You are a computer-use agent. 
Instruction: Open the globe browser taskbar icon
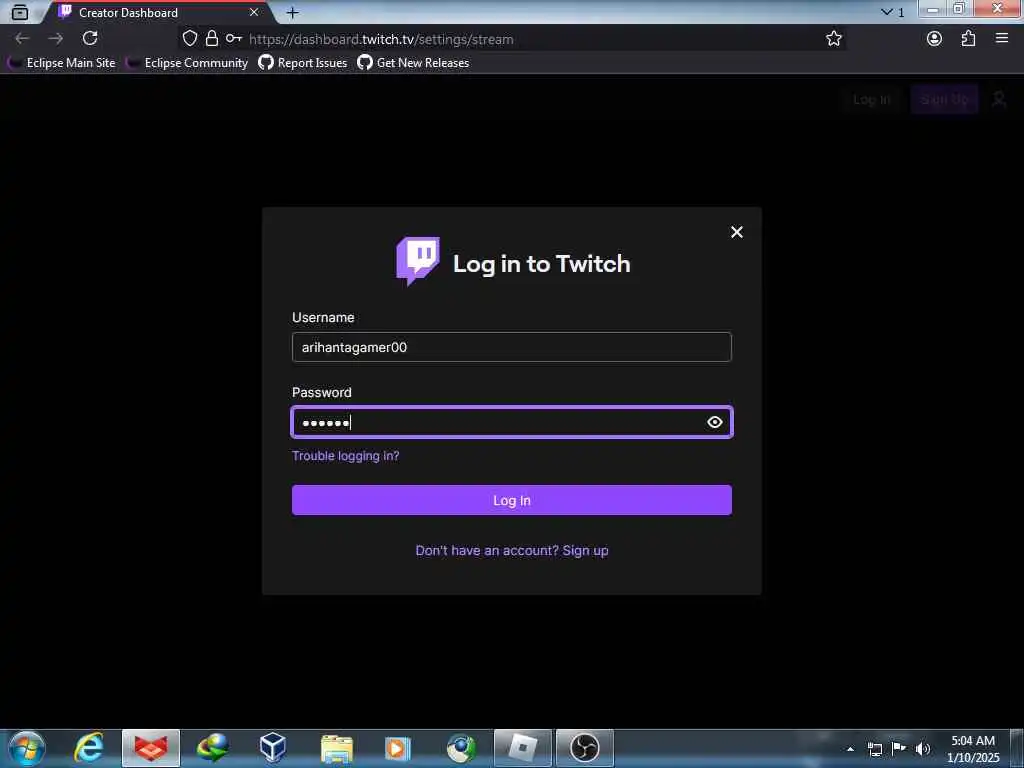(461, 748)
